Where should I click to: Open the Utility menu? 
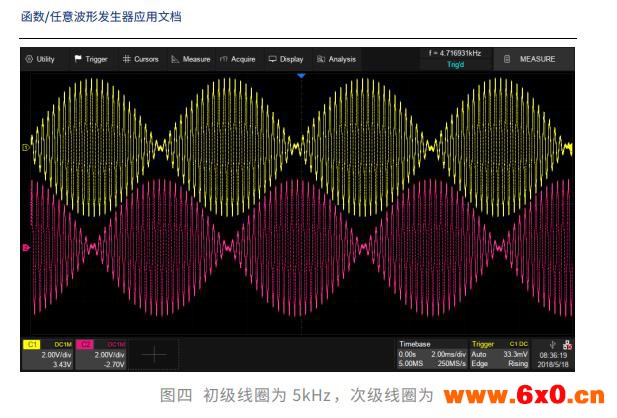(41, 59)
